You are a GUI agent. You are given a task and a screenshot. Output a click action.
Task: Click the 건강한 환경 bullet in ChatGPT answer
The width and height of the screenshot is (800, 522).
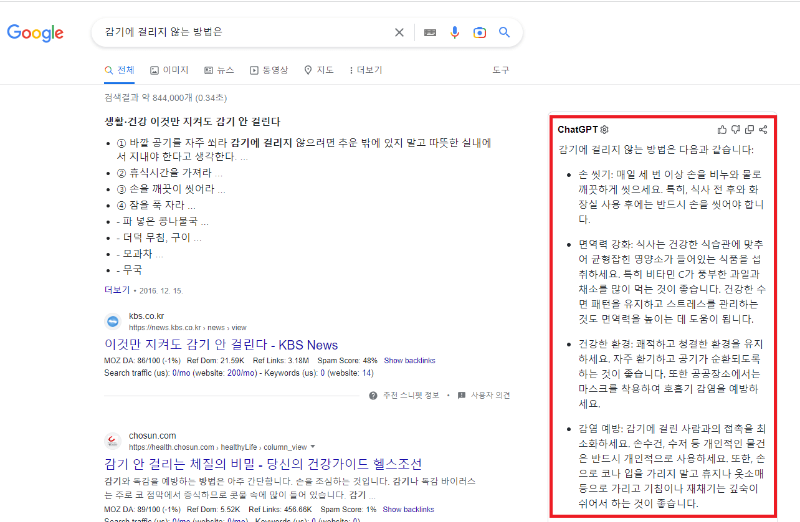(670, 374)
